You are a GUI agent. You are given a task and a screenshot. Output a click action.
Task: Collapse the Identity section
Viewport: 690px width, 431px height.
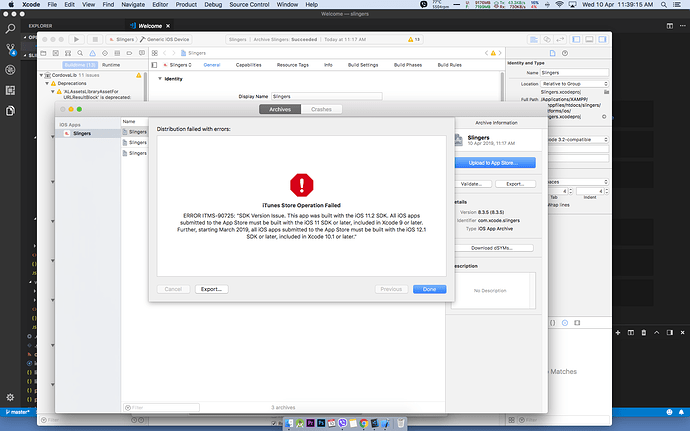160,79
